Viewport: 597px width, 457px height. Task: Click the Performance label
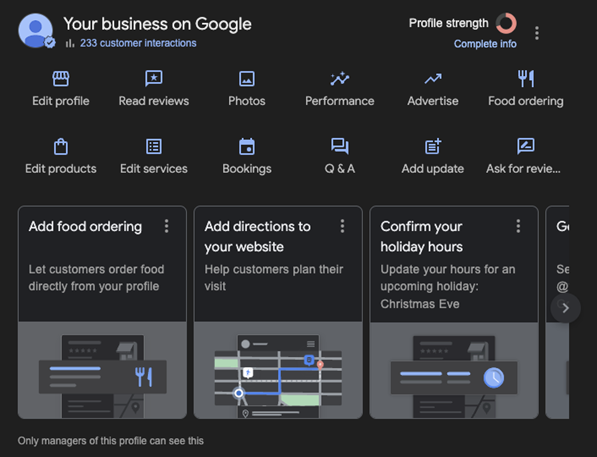point(340,101)
